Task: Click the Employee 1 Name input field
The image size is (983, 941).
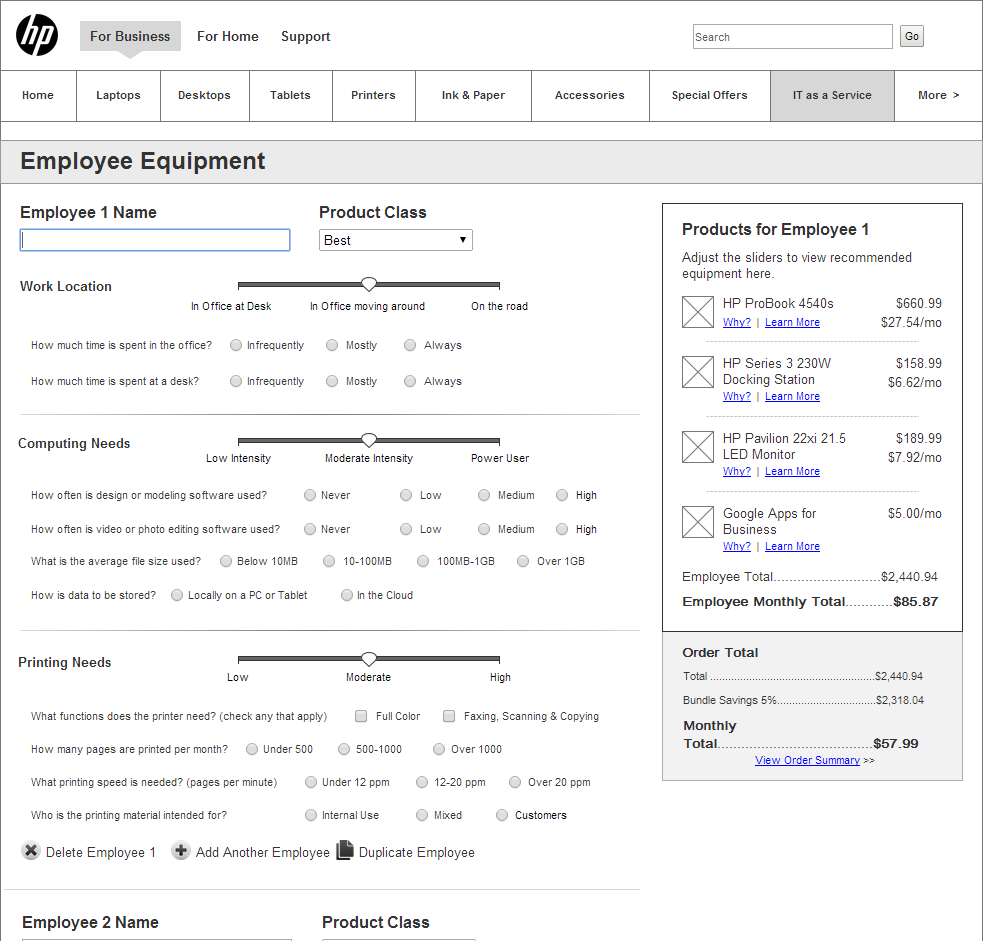Action: coord(154,239)
